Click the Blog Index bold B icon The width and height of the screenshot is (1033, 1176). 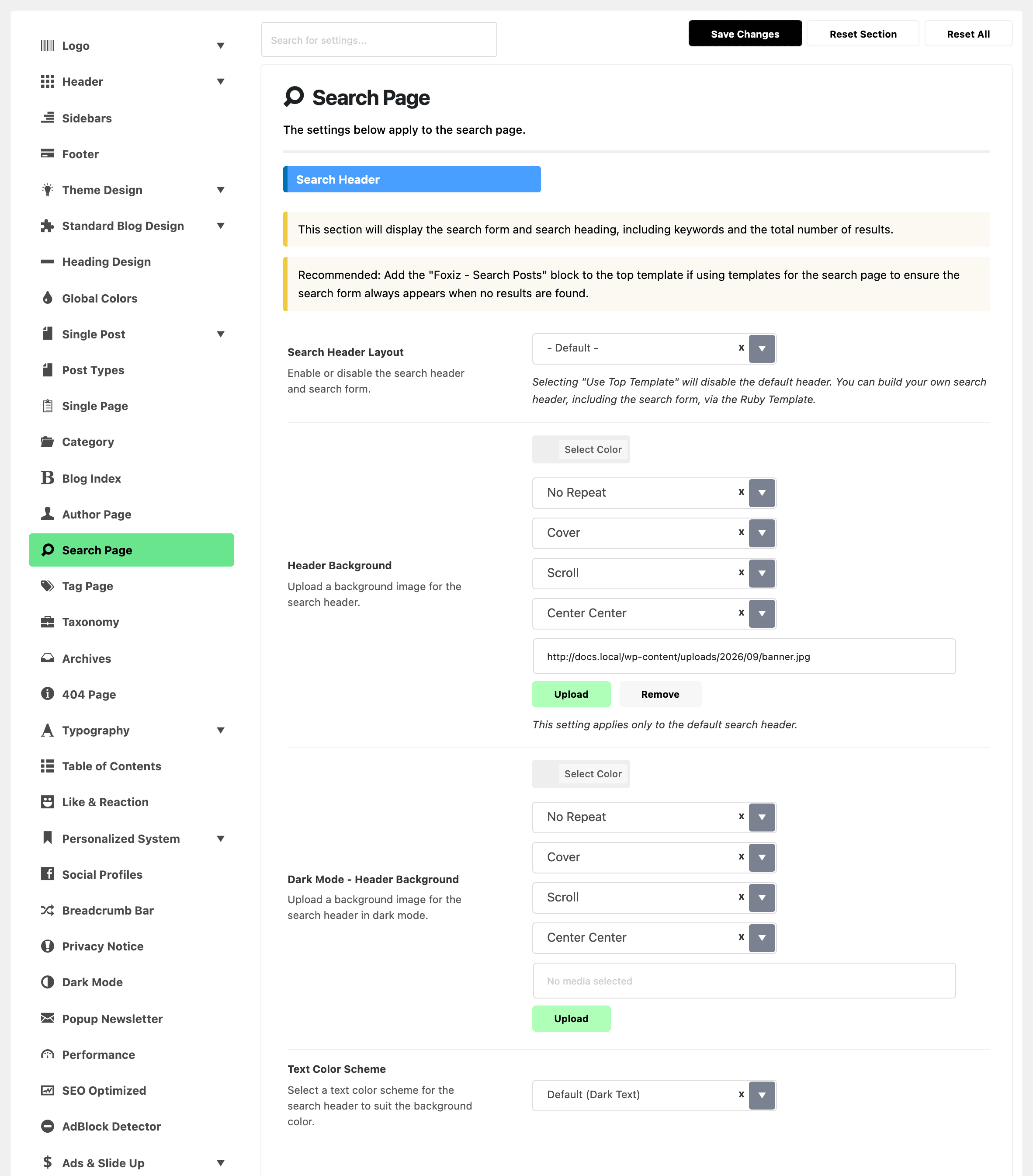(47, 478)
